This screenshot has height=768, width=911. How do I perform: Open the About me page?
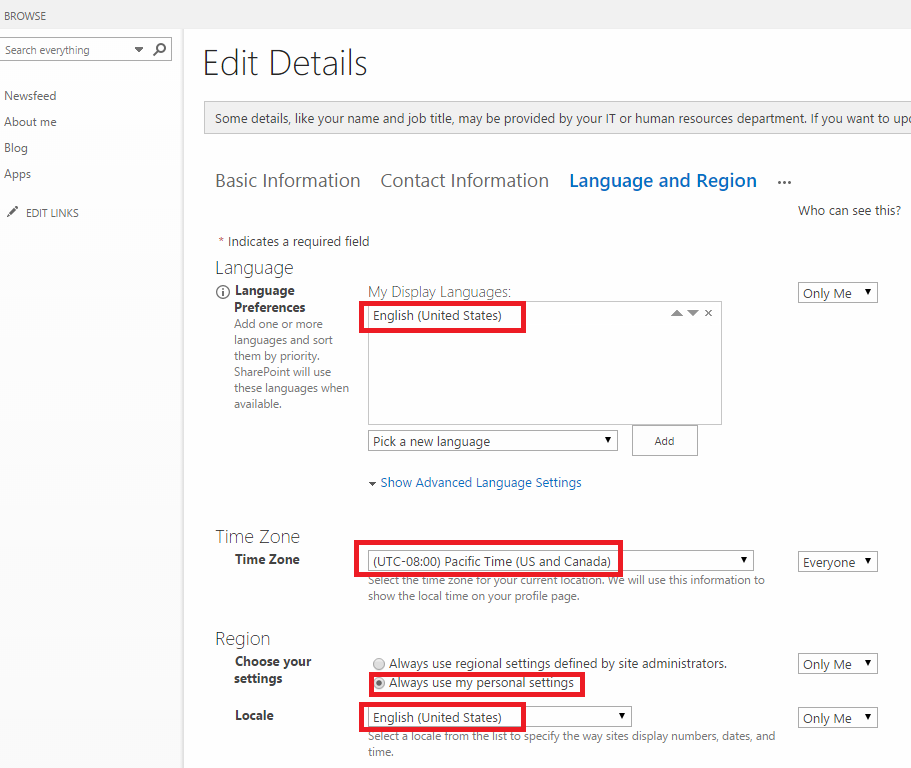pyautogui.click(x=30, y=122)
